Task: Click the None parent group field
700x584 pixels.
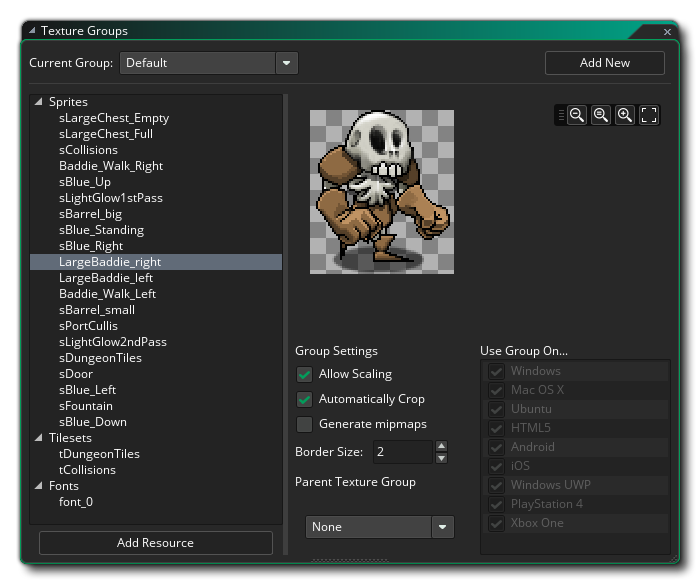Action: (369, 527)
